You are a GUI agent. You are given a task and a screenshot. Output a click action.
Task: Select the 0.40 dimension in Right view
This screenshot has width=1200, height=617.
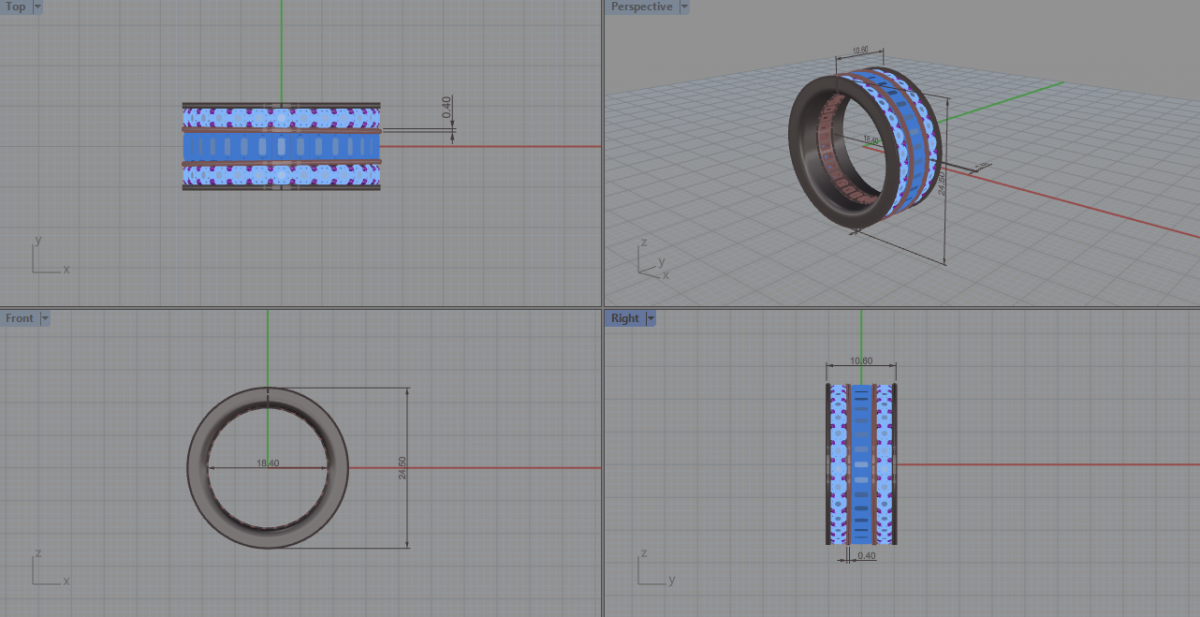pos(866,556)
